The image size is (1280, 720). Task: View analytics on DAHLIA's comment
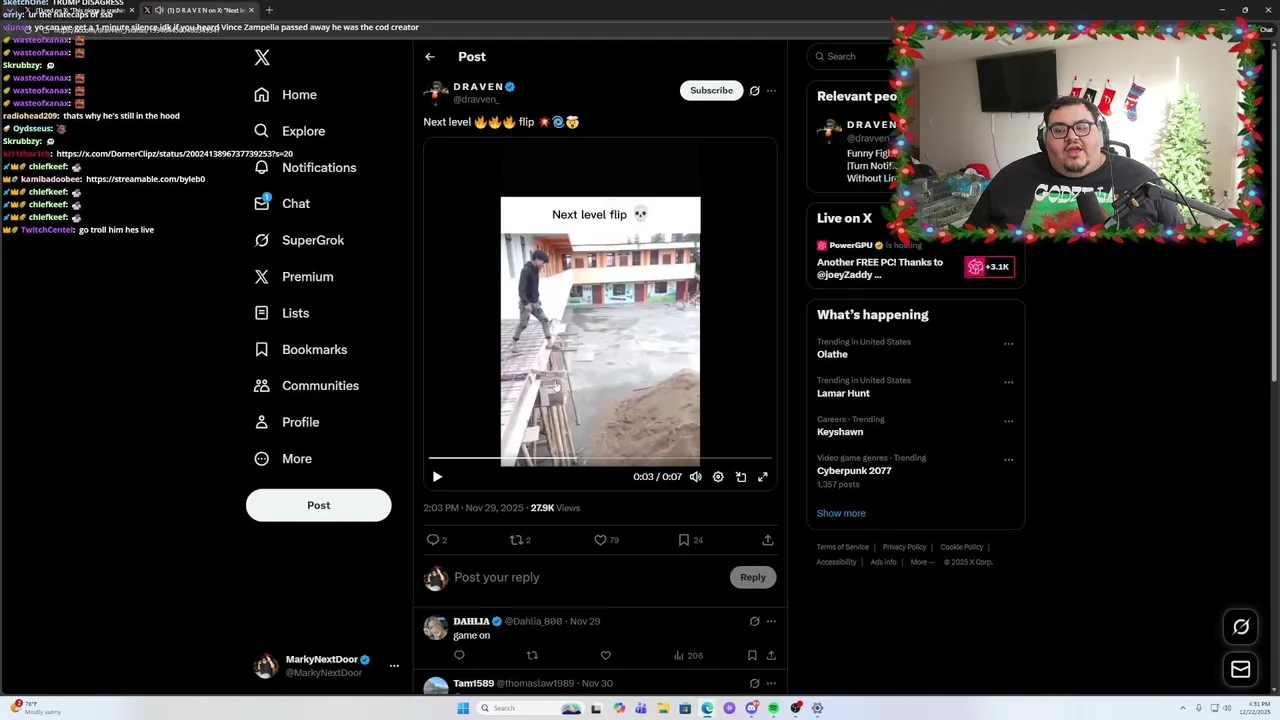click(687, 656)
